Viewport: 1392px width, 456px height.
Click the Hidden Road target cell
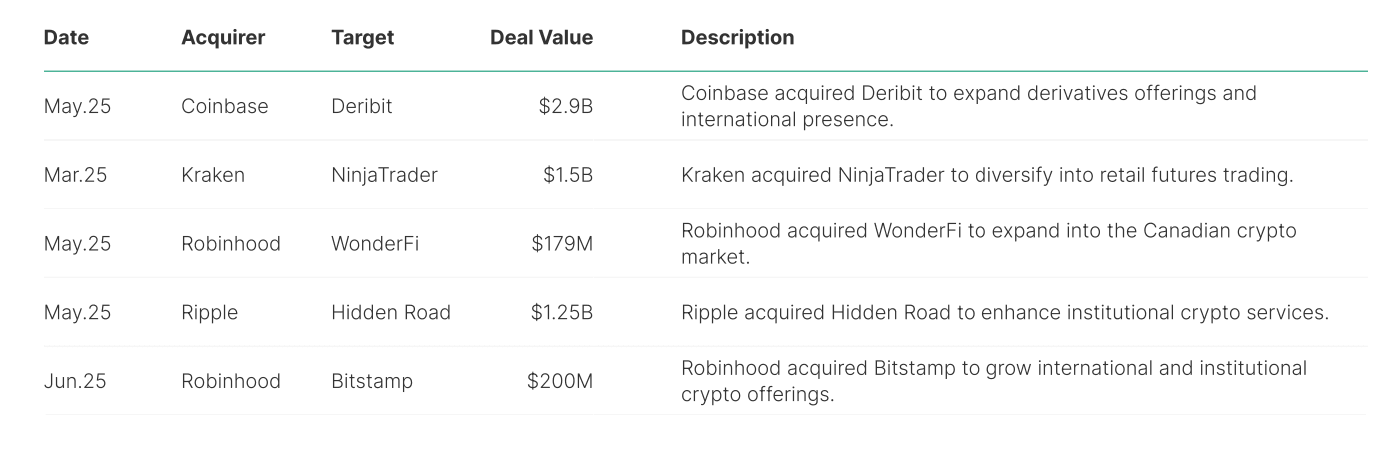(391, 312)
